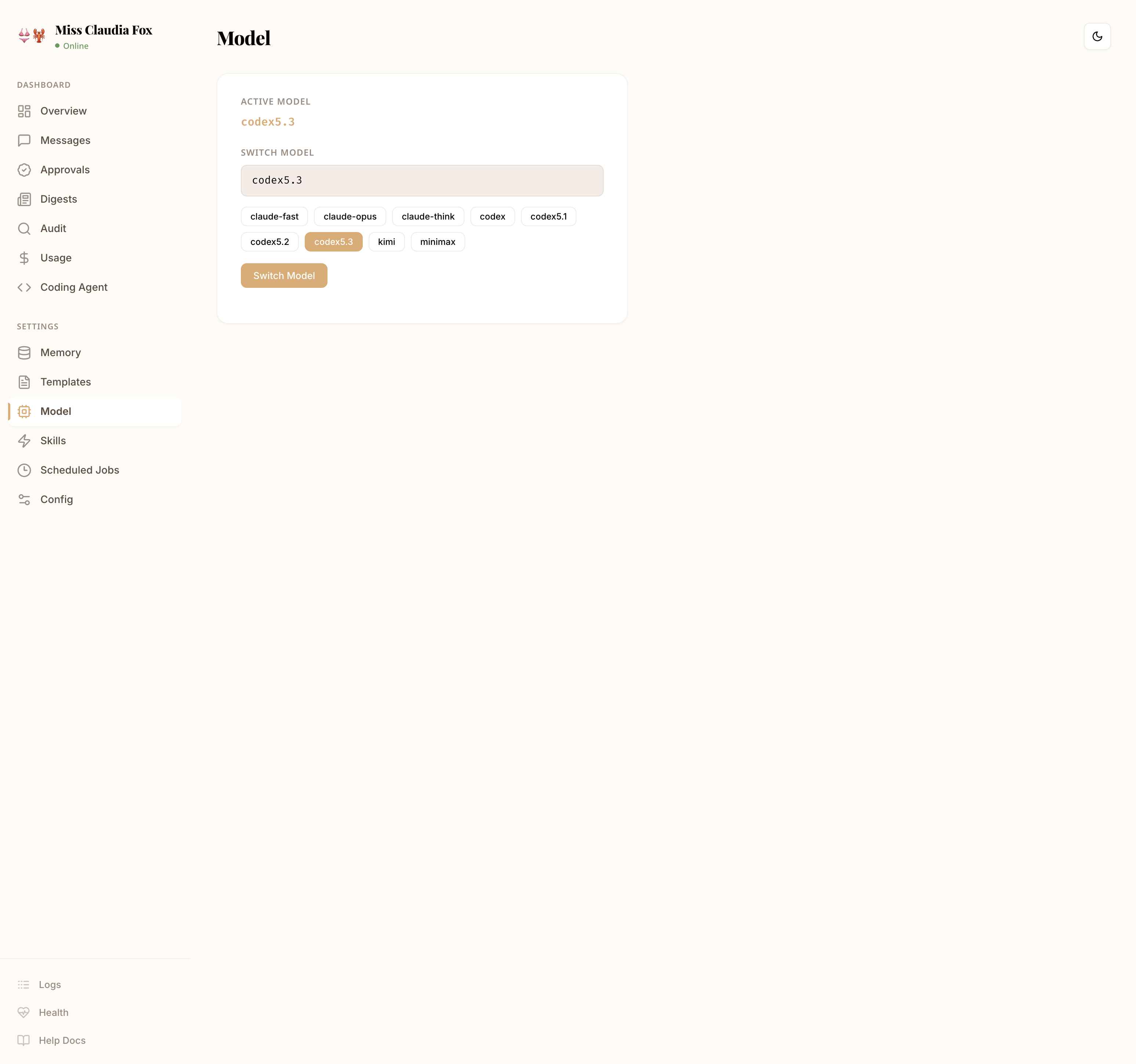Click the Coding Agent code brackets icon
Screen dimensions: 1136x1064
24,287
